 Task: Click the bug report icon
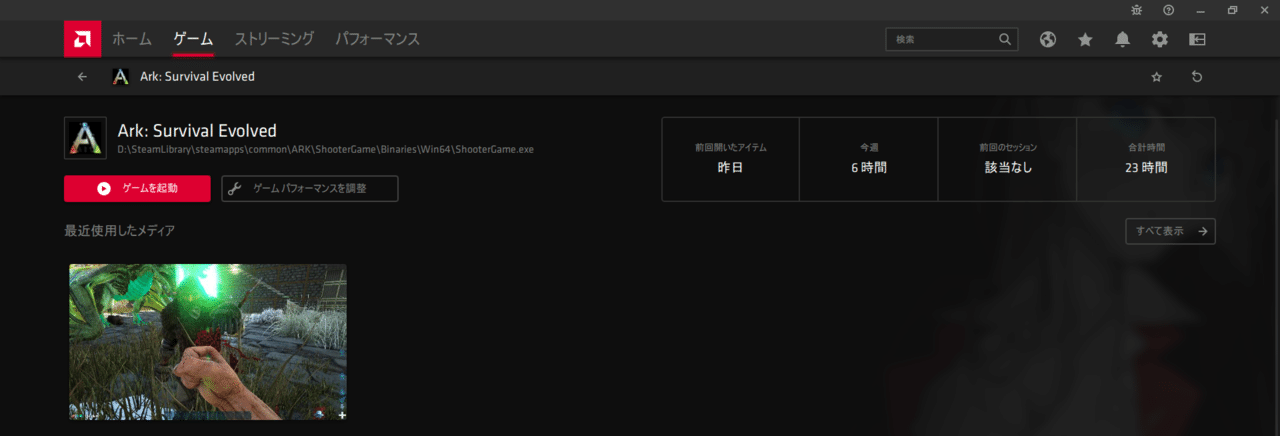(1136, 10)
